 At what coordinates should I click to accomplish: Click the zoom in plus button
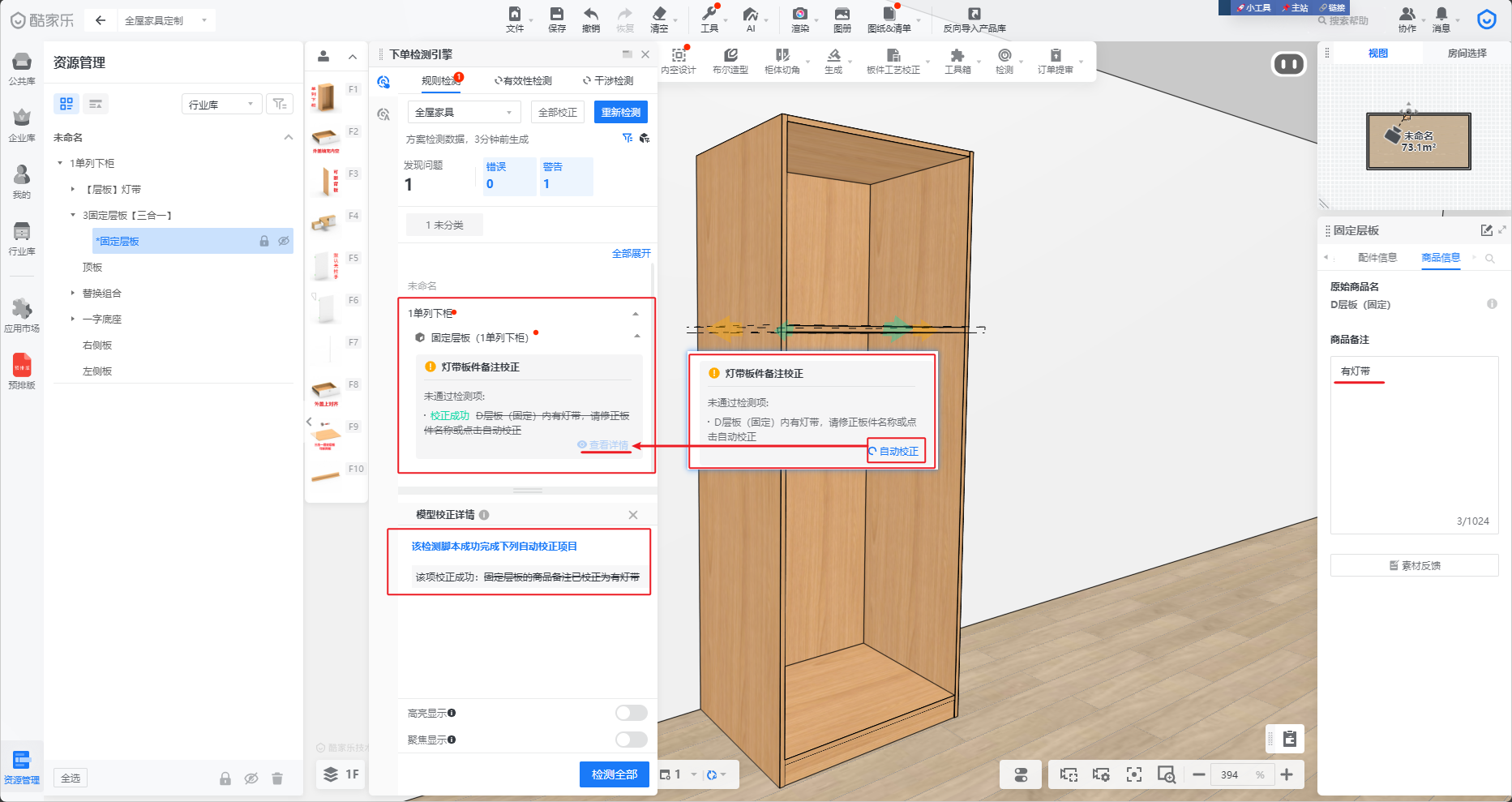tap(1287, 774)
